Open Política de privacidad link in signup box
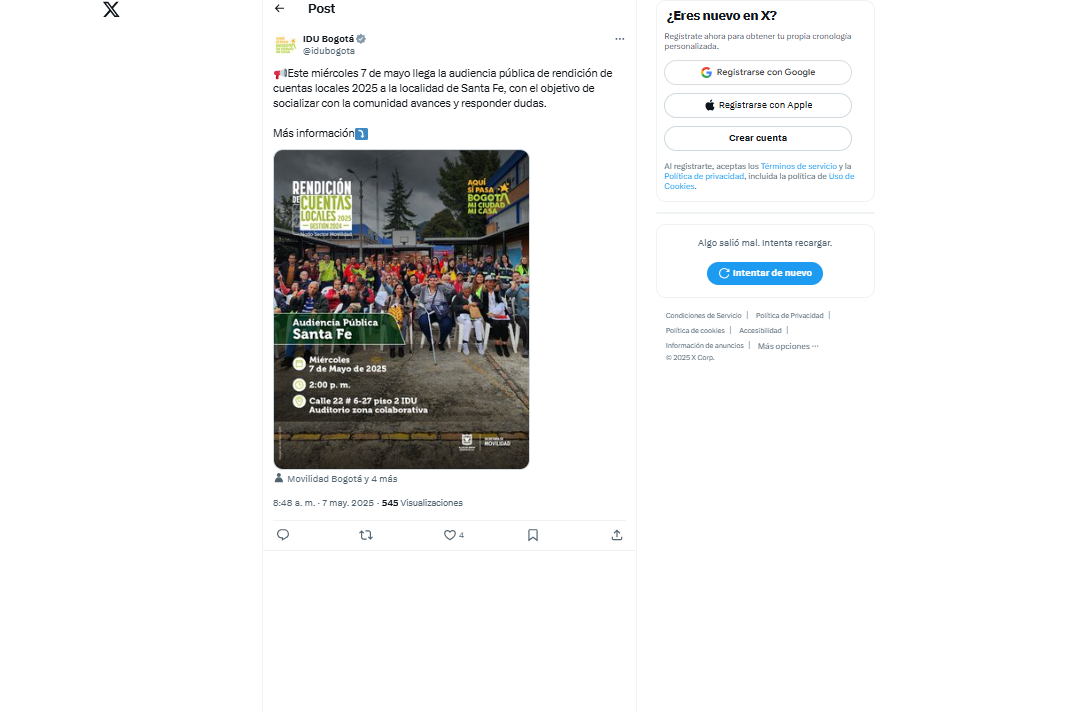Image resolution: width=1086 pixels, height=712 pixels. tap(704, 176)
